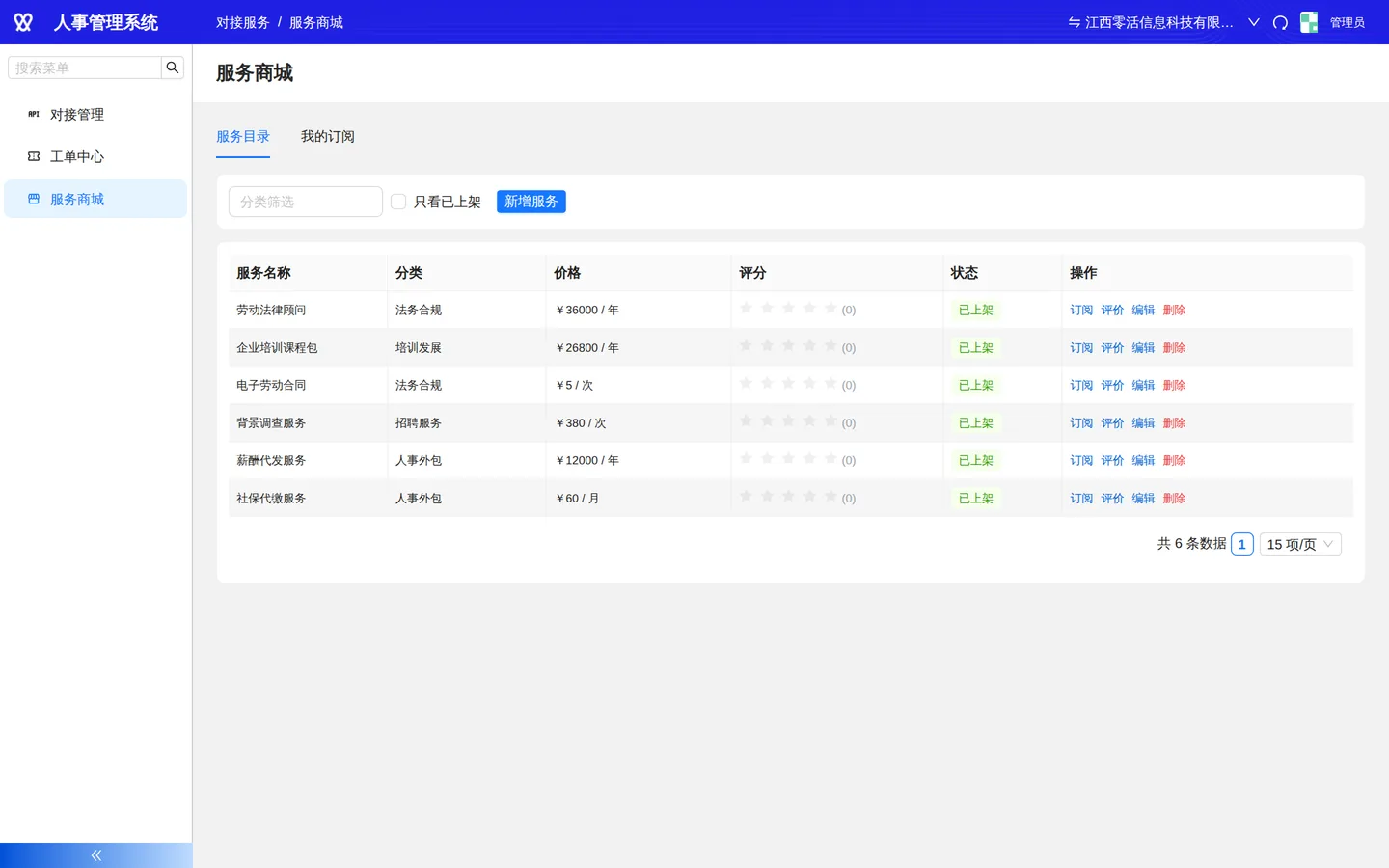Click the 对接服务 breadcrumb
The width and height of the screenshot is (1389, 868).
click(x=243, y=22)
